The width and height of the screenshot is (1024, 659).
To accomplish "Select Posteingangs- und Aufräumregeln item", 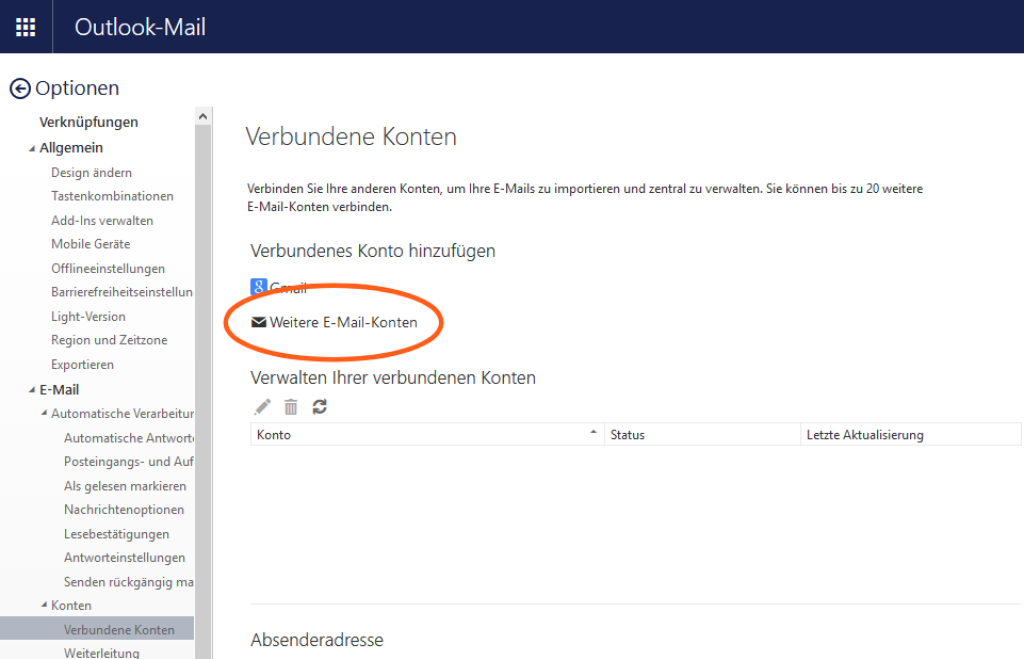I will [x=129, y=462].
